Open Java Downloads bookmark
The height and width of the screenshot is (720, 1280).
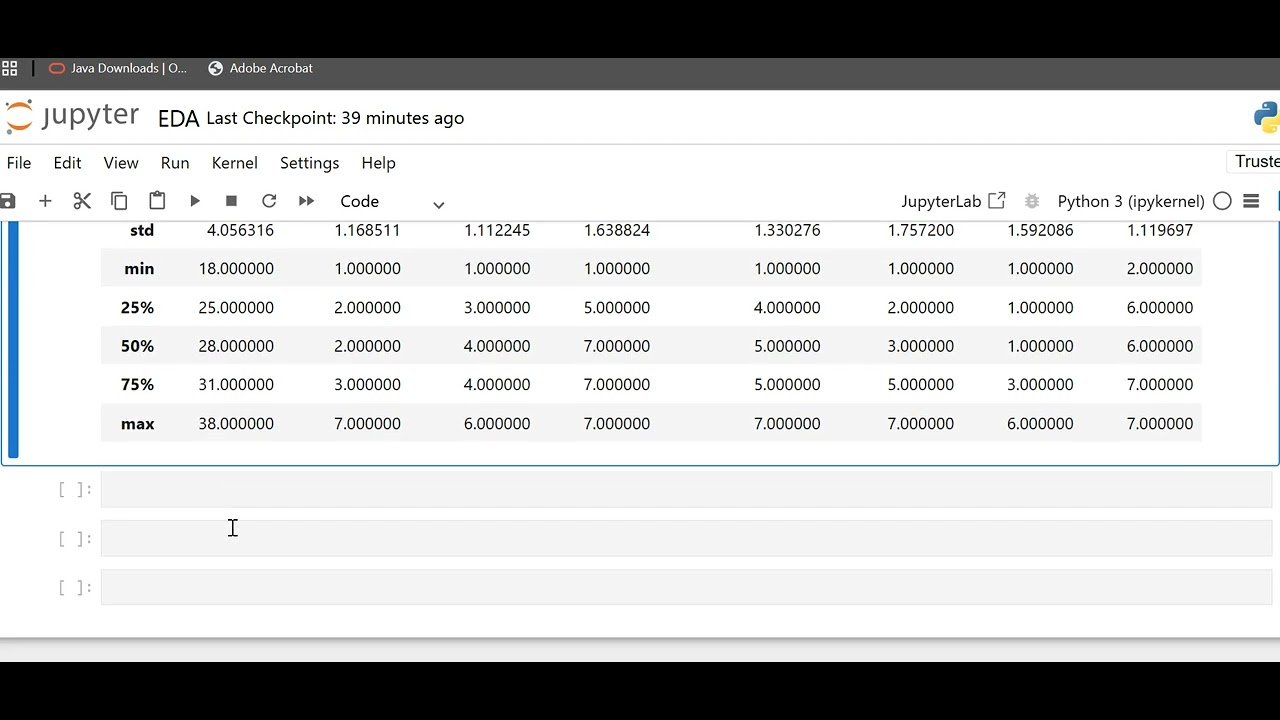[x=118, y=68]
